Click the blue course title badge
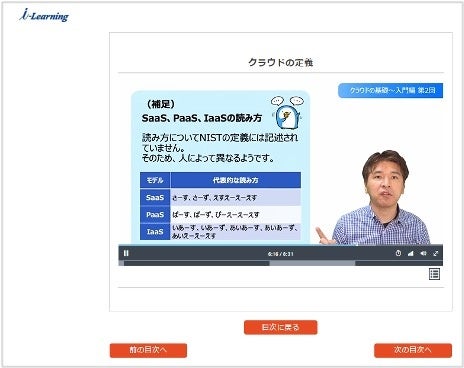 [x=390, y=90]
